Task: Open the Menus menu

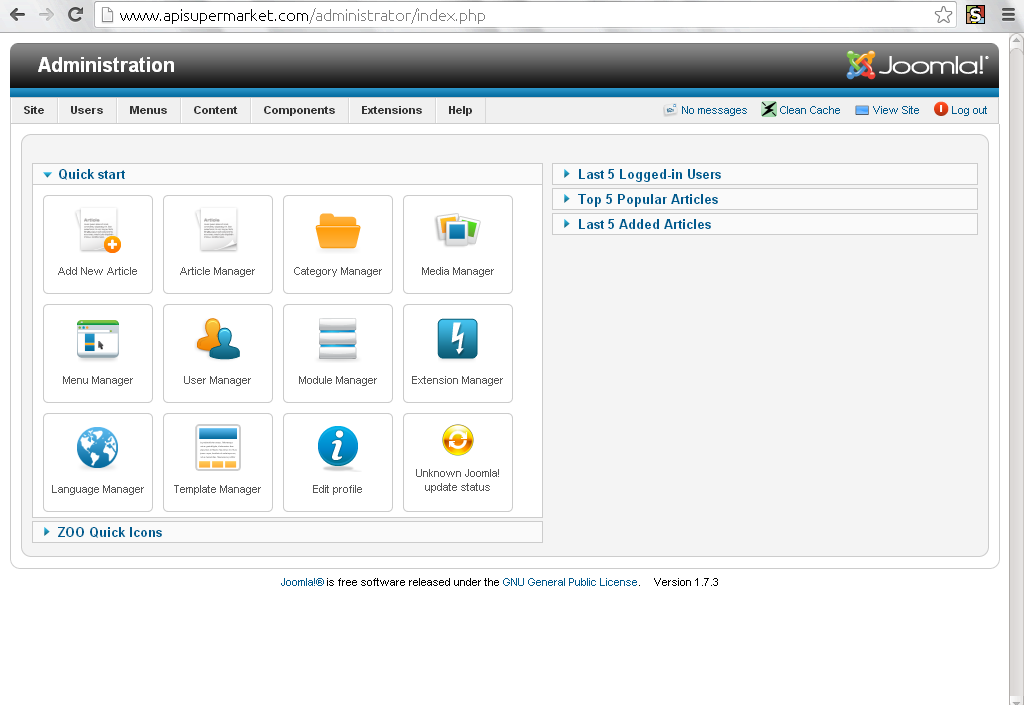Action: click(x=148, y=110)
